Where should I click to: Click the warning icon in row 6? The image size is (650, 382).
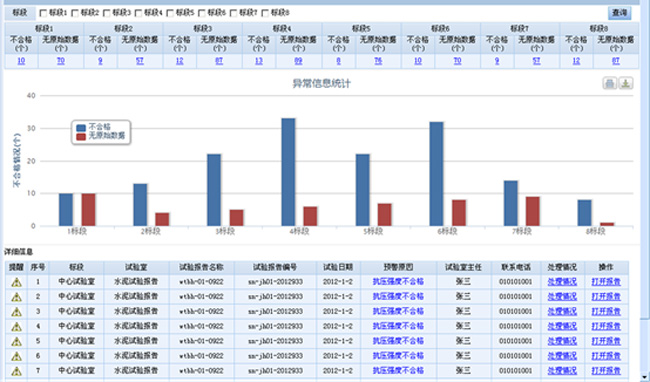tap(16, 356)
